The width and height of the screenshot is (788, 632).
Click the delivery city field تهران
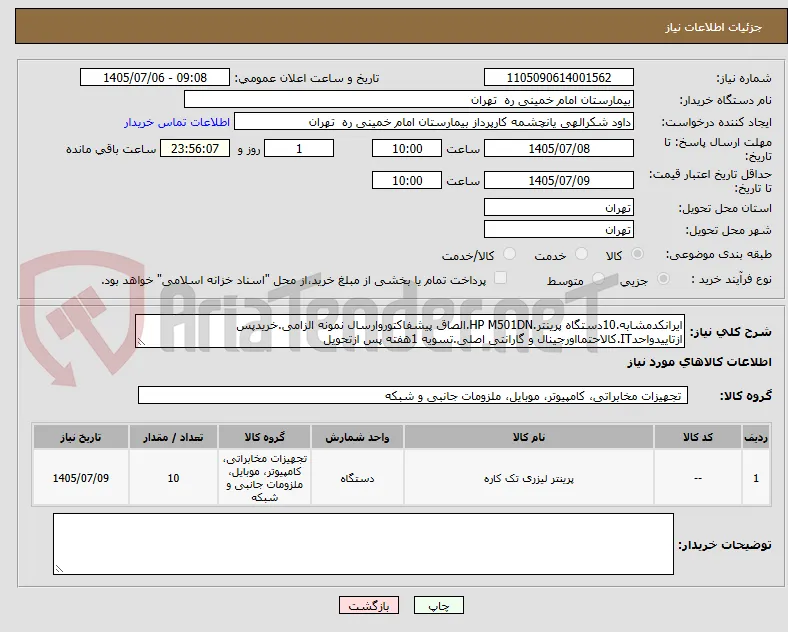tap(559, 229)
